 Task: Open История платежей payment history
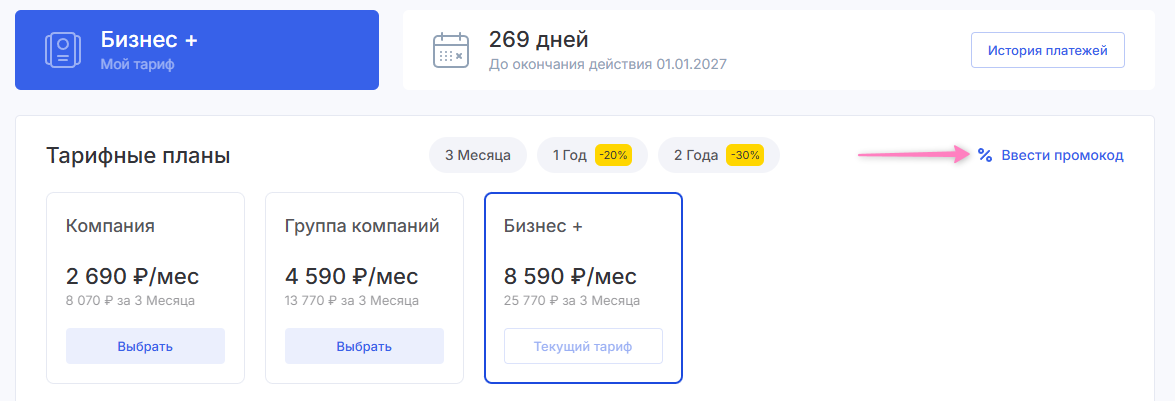coord(1047,50)
